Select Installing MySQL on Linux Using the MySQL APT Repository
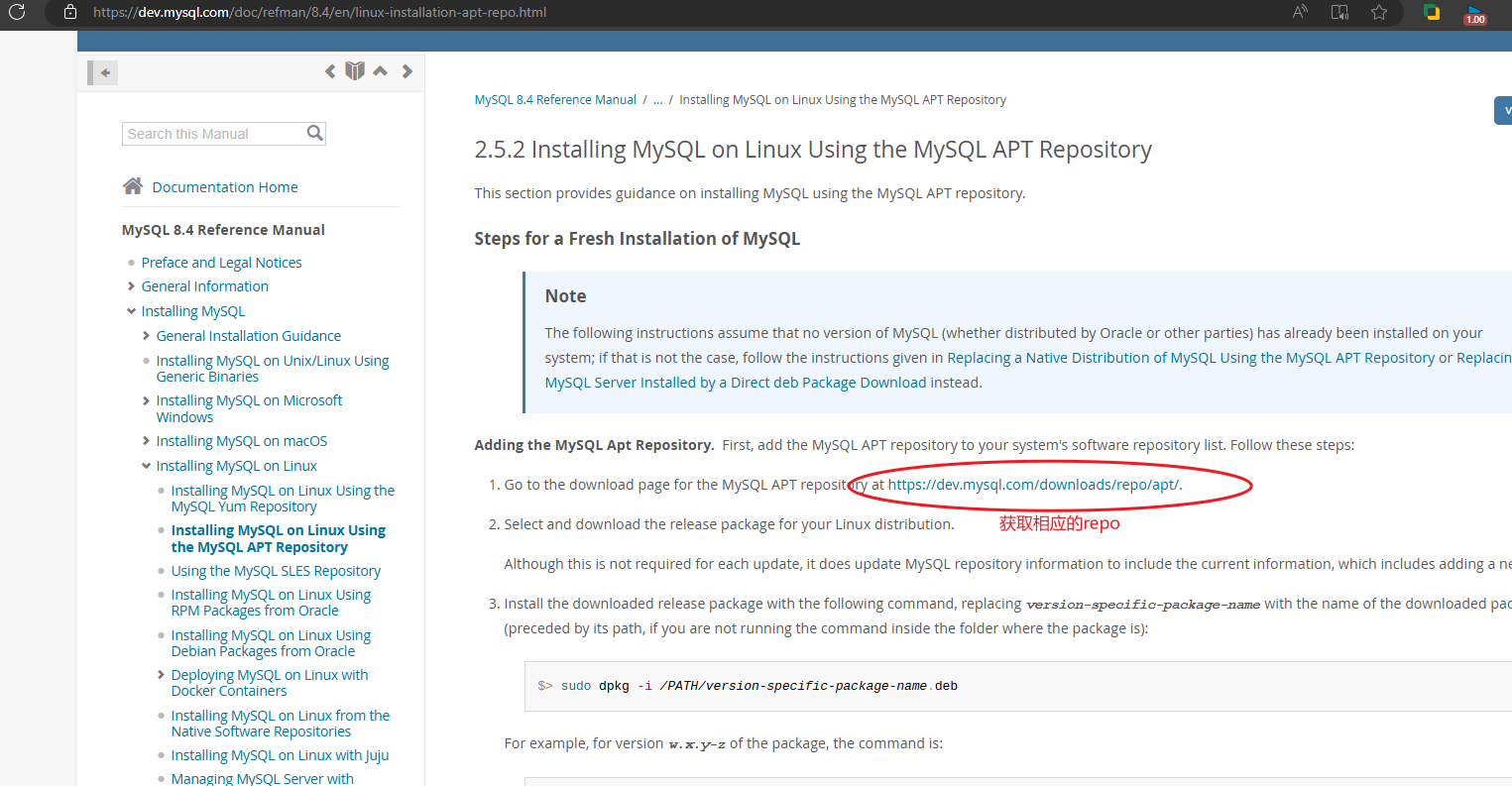This screenshot has width=1512, height=786. [x=279, y=539]
